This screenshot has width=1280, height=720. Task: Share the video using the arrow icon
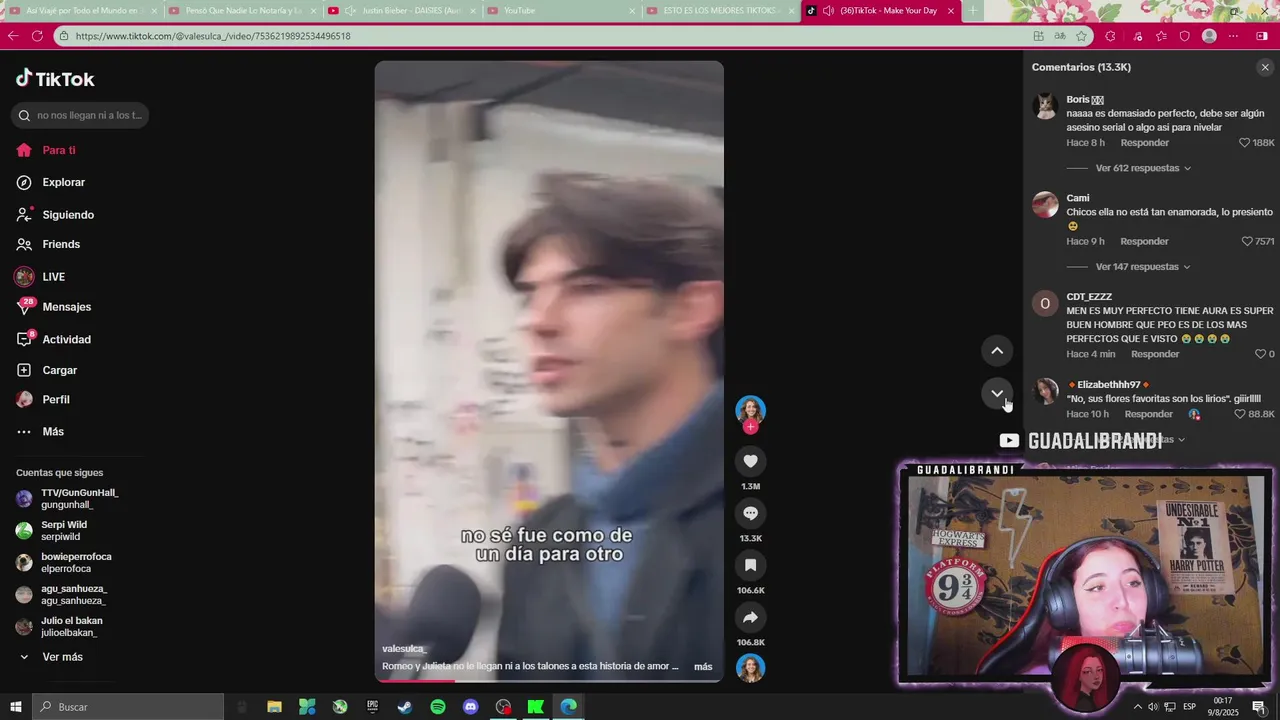(x=750, y=617)
